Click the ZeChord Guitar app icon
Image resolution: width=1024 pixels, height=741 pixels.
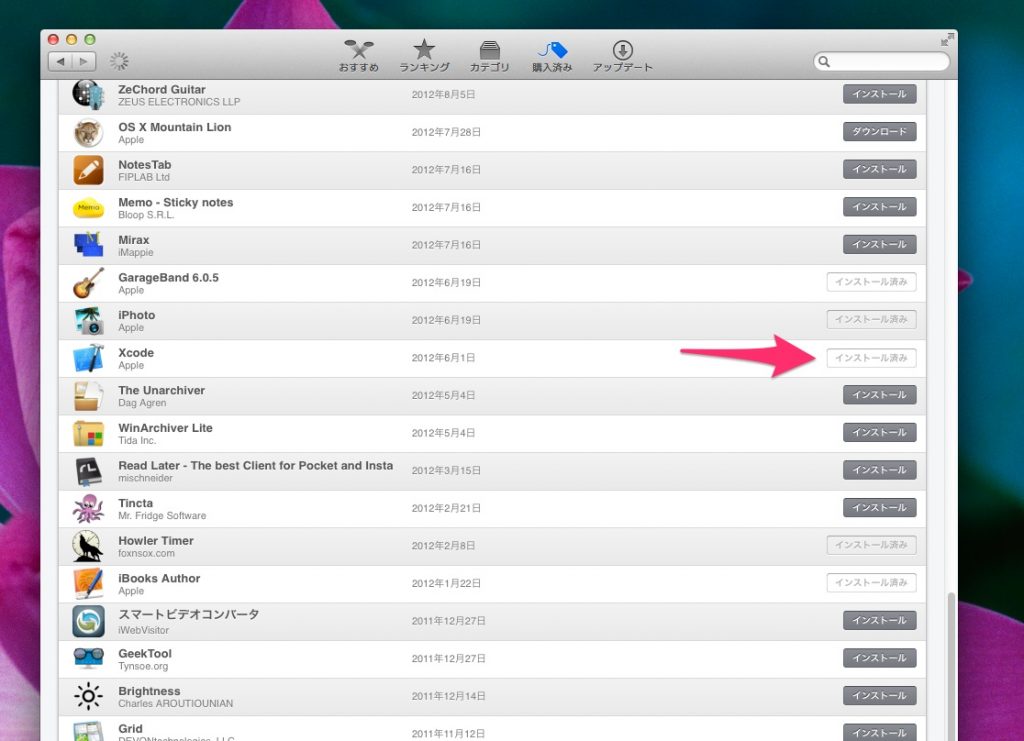coord(88,95)
